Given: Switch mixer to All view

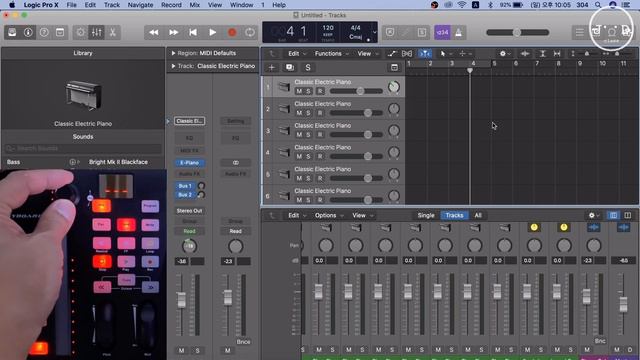Looking at the screenshot, I should click(478, 215).
